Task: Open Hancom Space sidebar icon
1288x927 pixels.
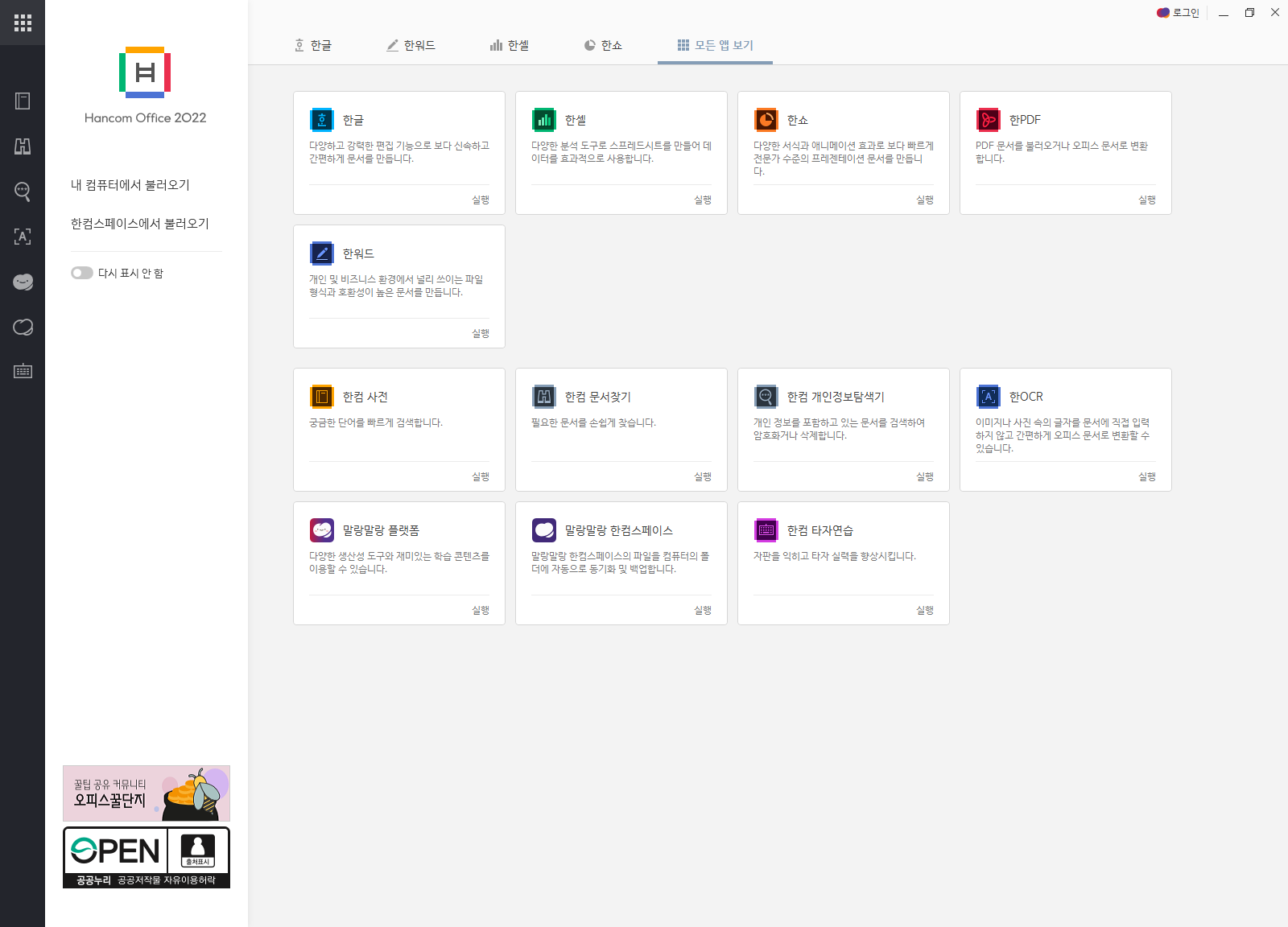Action: pos(23,327)
